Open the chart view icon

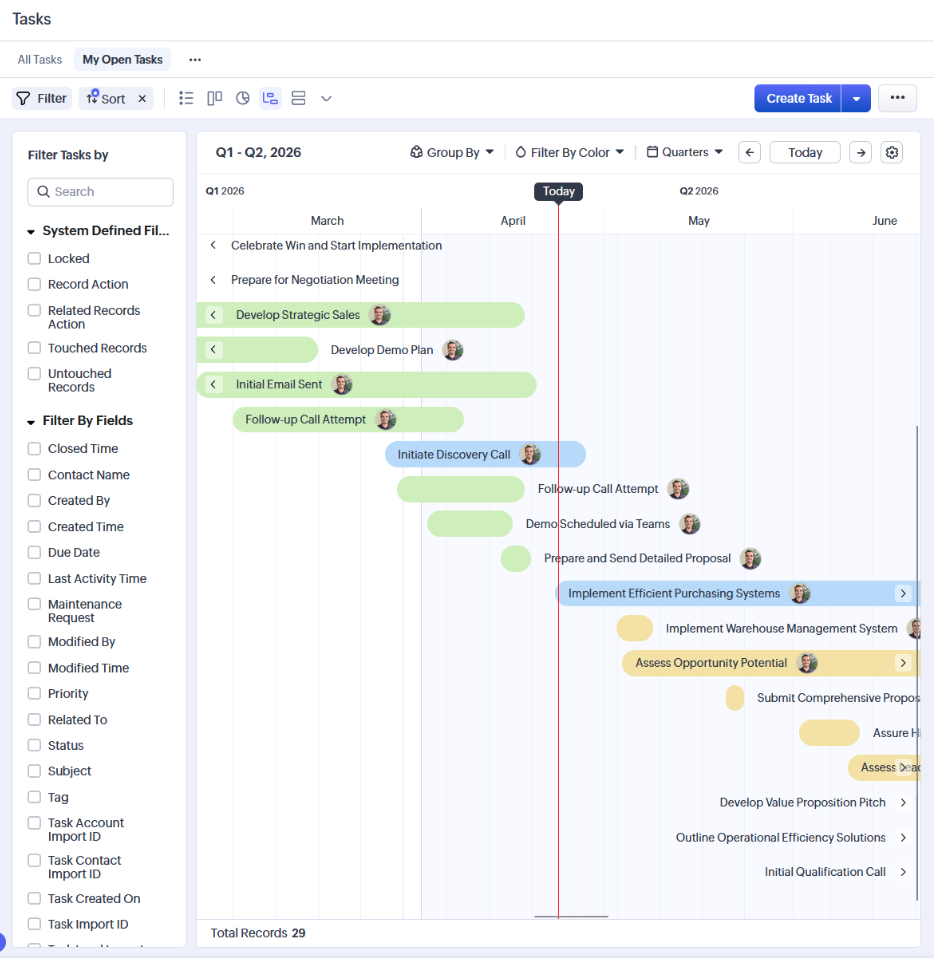click(242, 98)
